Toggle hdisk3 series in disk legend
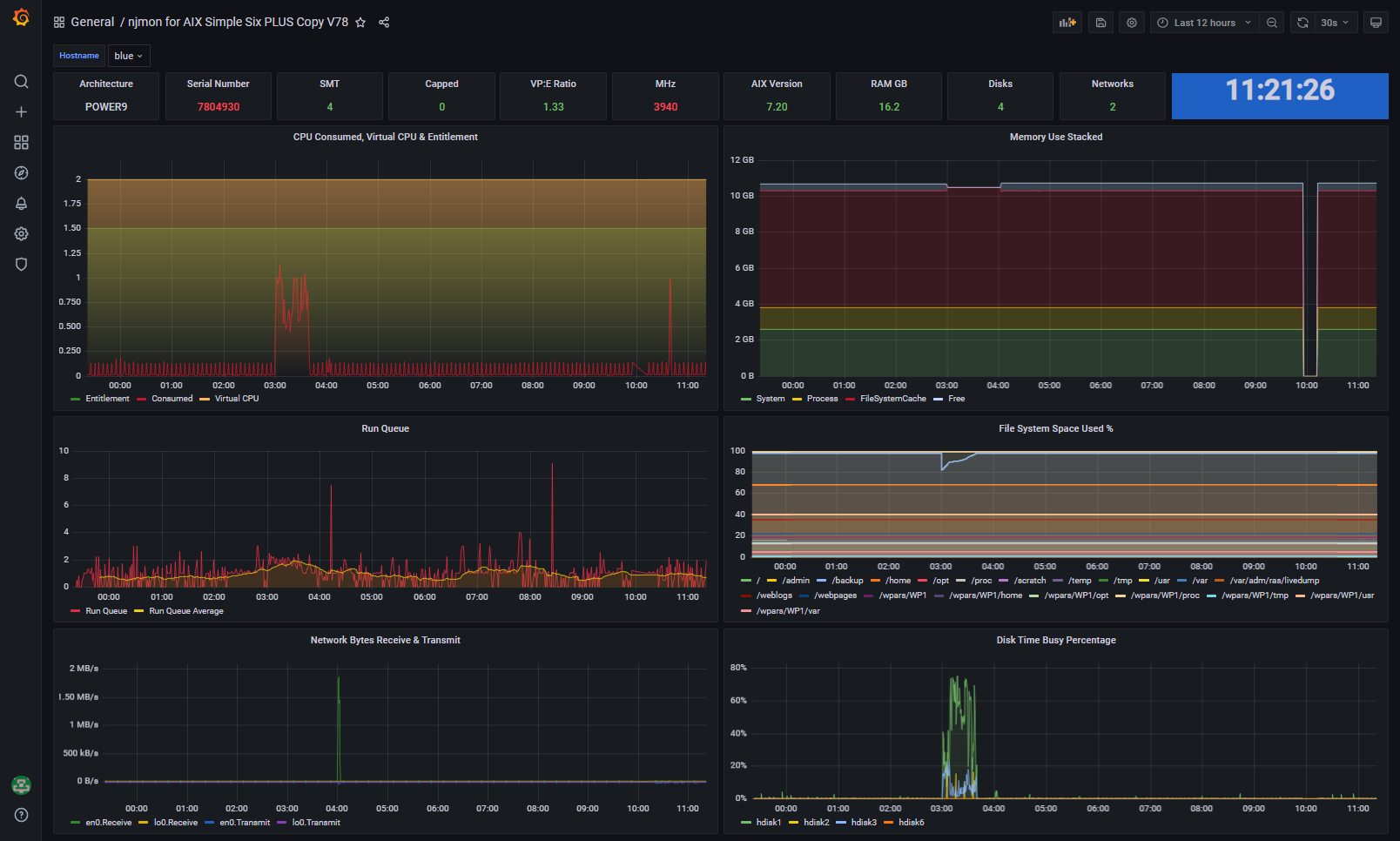The height and width of the screenshot is (841, 1400). pyautogui.click(x=863, y=823)
